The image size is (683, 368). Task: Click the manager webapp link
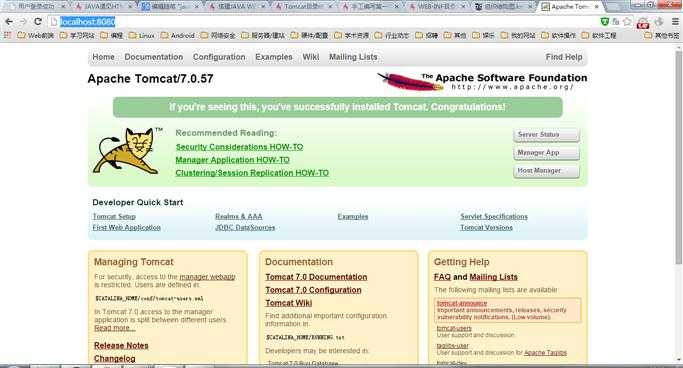point(207,277)
